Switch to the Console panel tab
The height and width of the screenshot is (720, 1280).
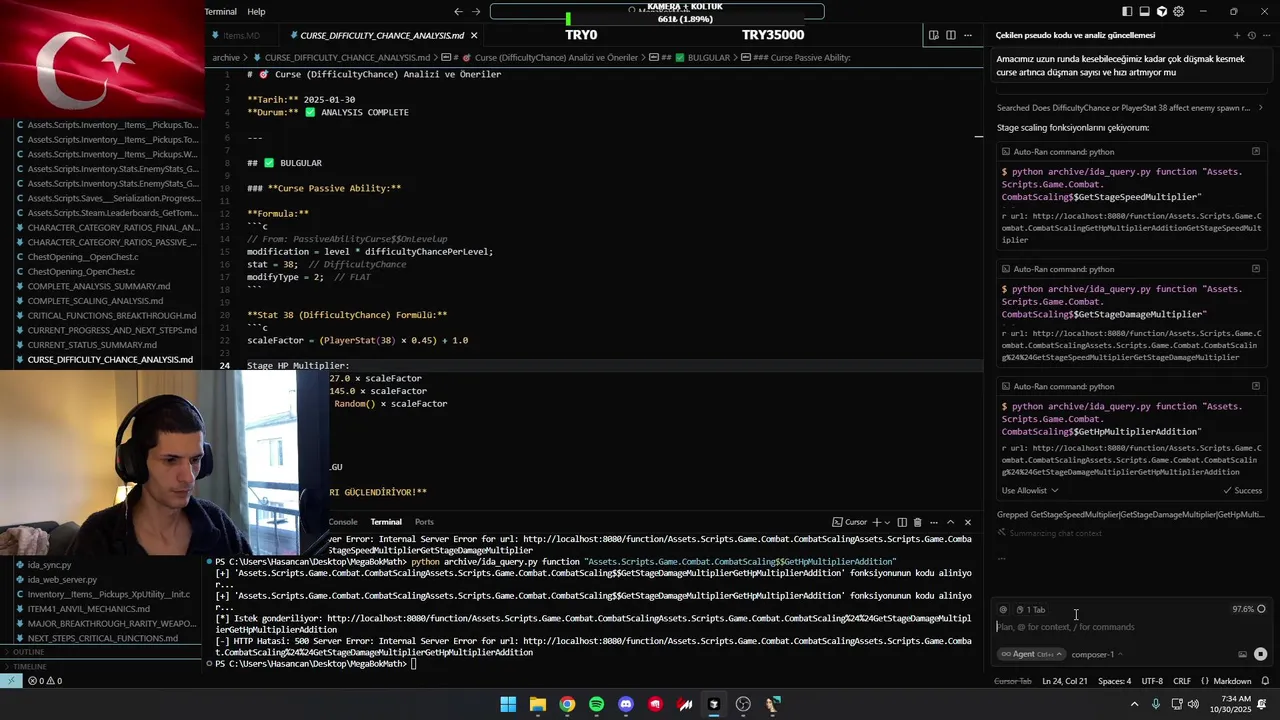[343, 522]
